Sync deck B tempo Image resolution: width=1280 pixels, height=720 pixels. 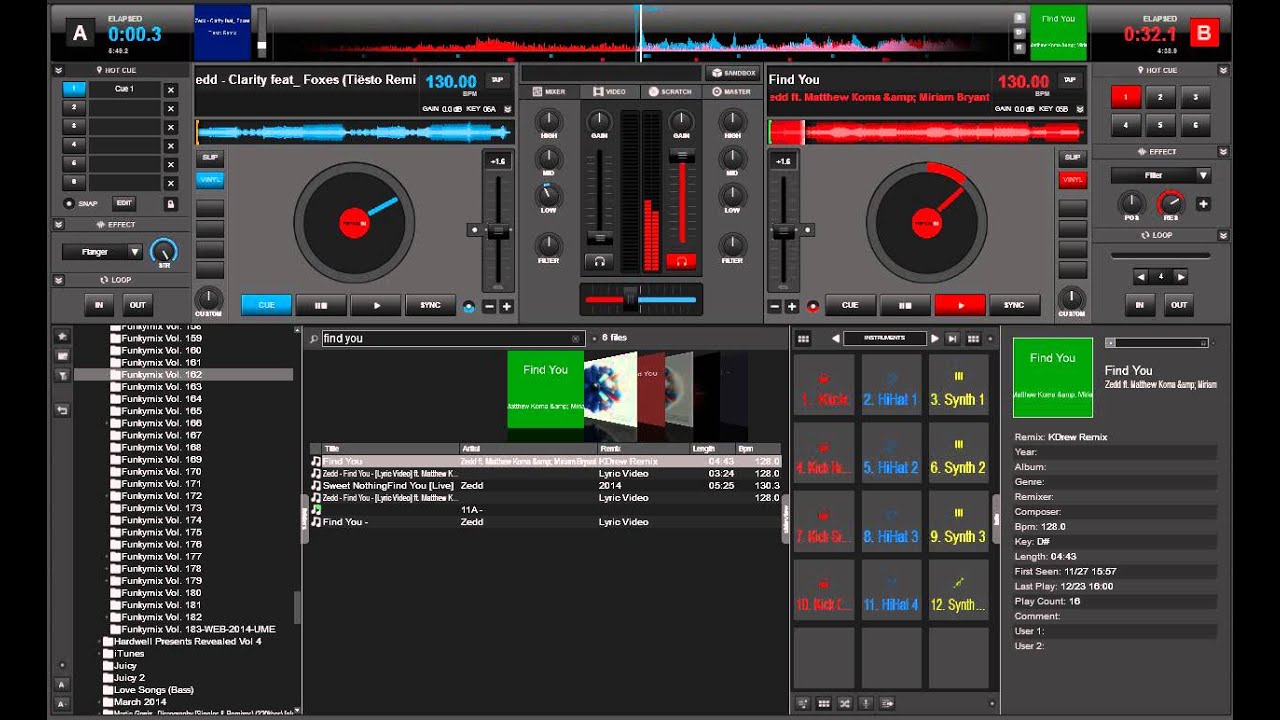[1014, 305]
